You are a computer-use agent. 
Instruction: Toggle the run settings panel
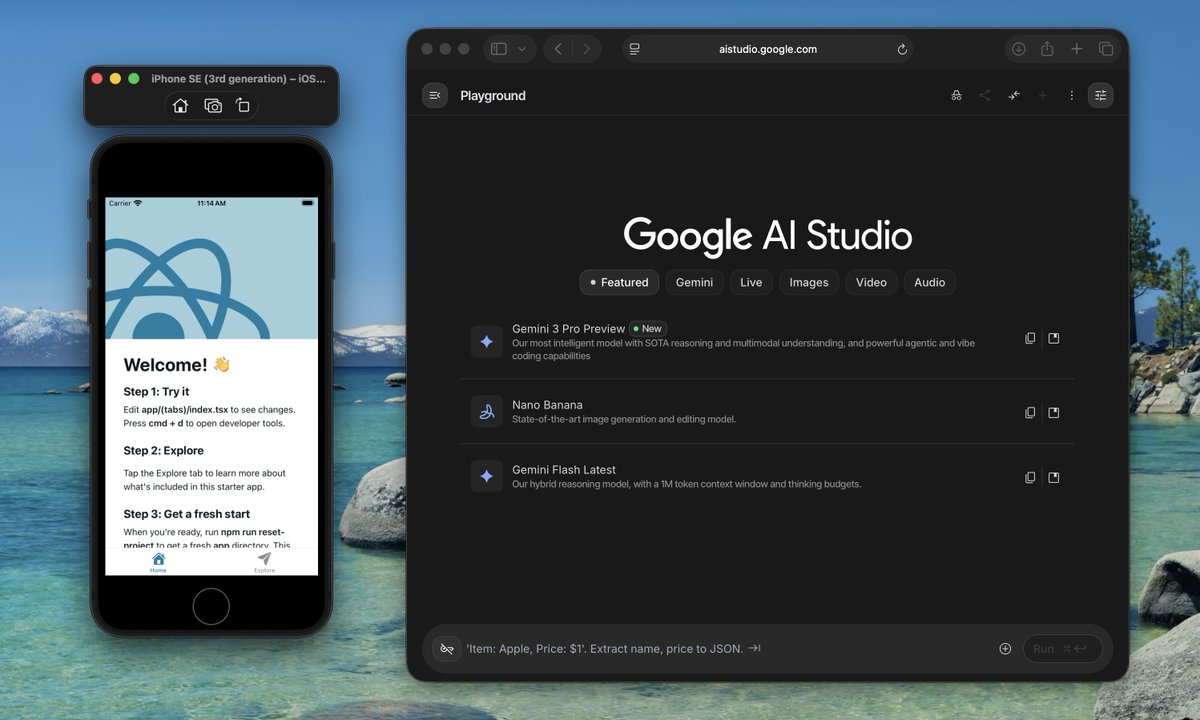tap(1100, 95)
